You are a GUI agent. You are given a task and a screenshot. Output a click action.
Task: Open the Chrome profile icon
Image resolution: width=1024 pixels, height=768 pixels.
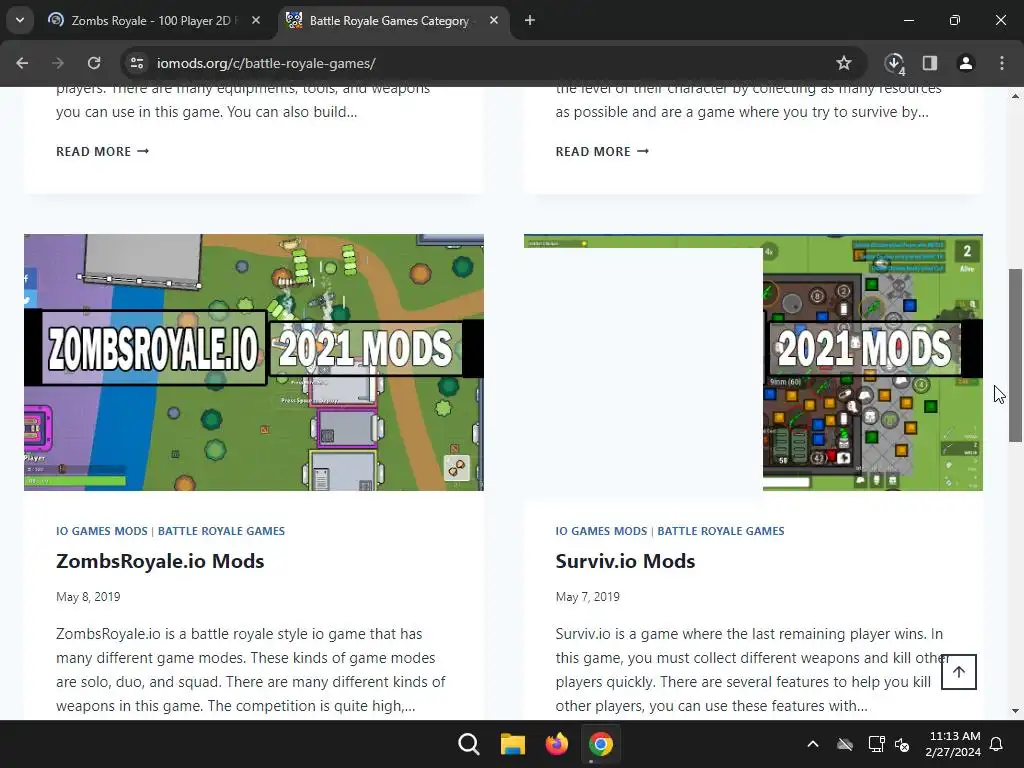coord(966,63)
